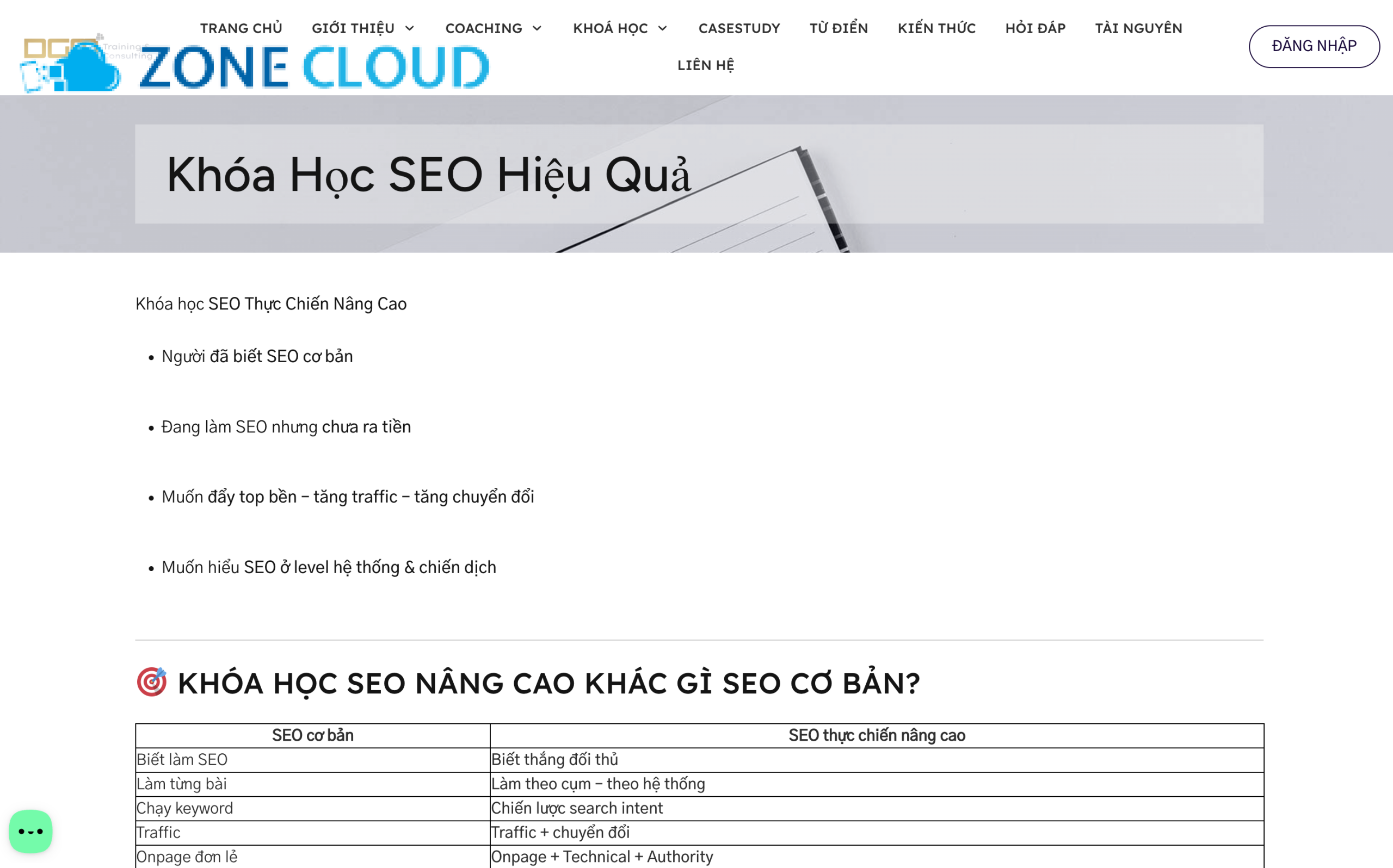Open Tài Nguyên menu item
Viewport: 1393px width, 868px height.
[x=1138, y=28]
